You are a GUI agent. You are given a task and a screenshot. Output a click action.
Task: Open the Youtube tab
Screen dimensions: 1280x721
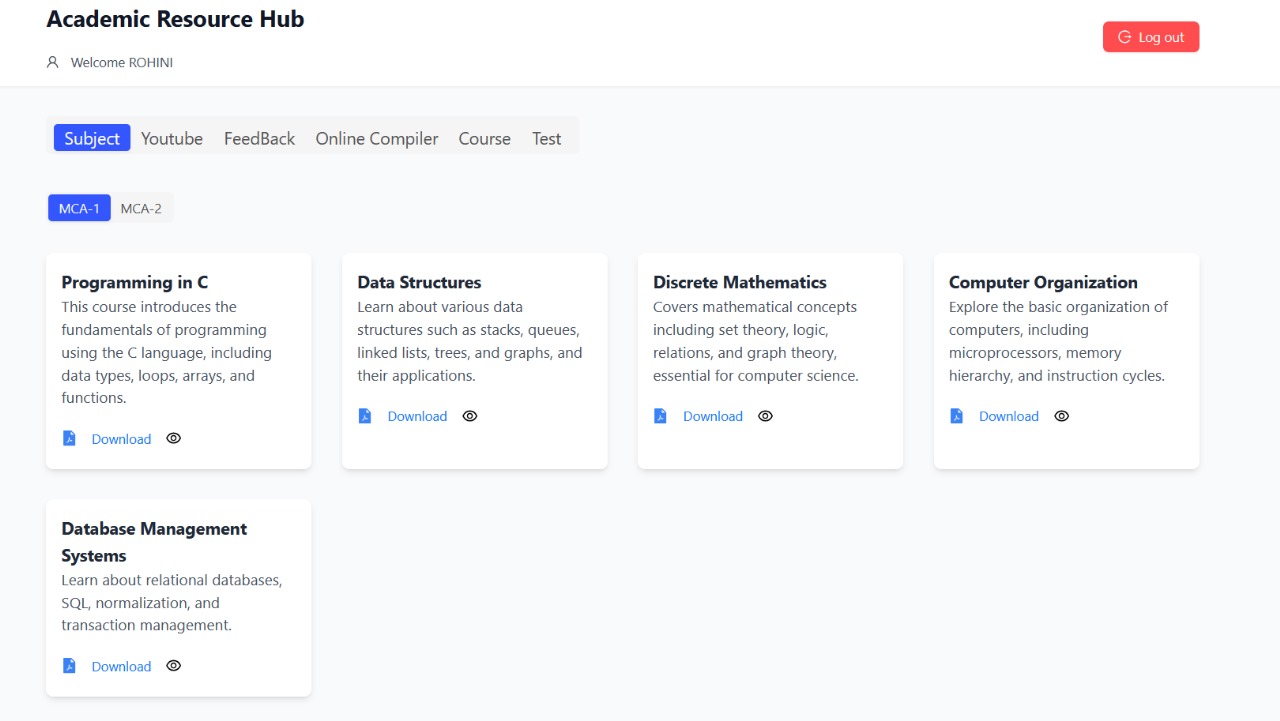[x=172, y=138]
